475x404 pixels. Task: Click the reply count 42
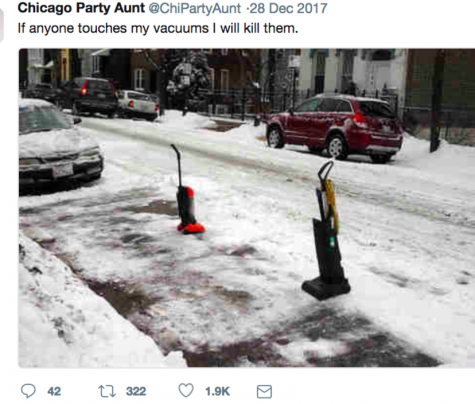pos(54,391)
